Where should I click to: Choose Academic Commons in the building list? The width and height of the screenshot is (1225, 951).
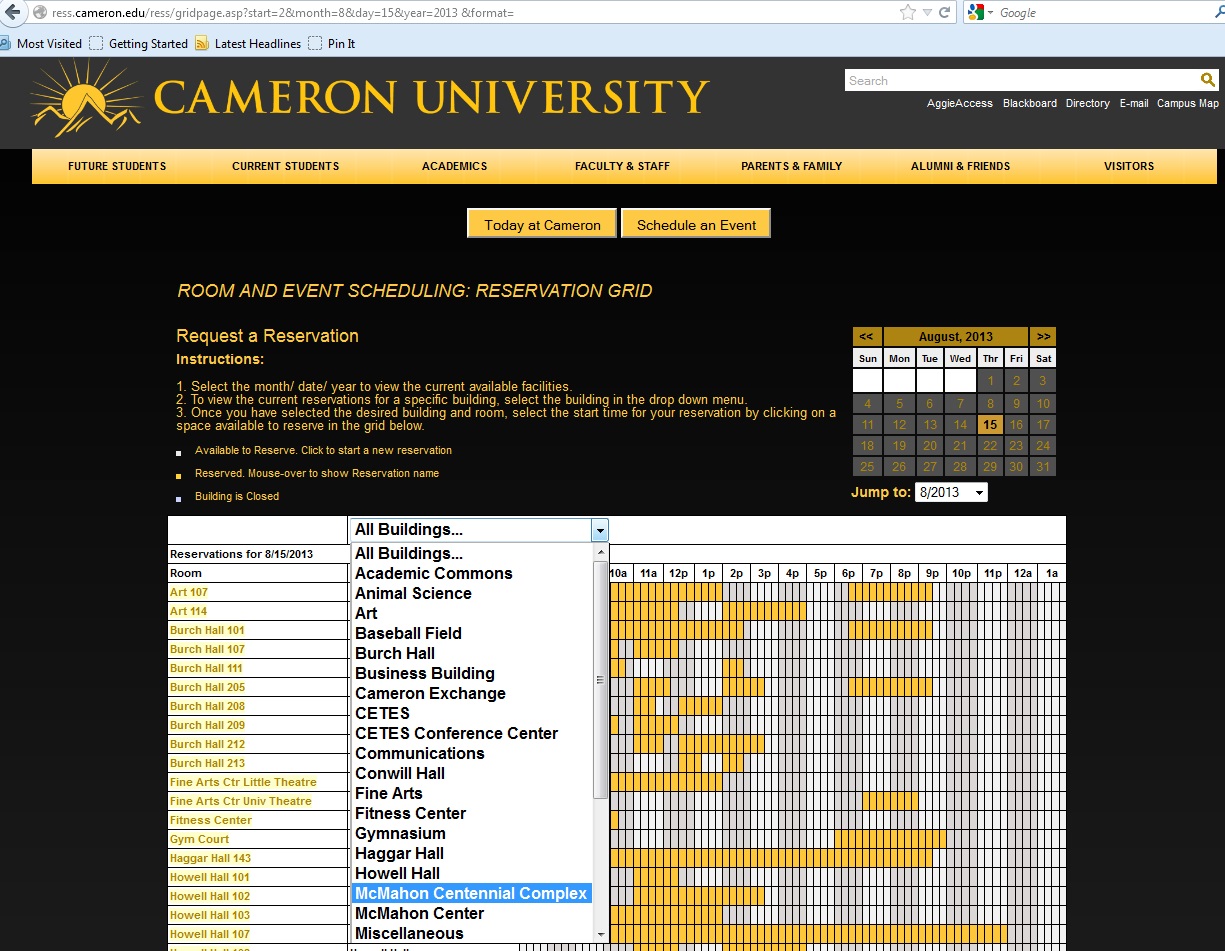click(471, 573)
